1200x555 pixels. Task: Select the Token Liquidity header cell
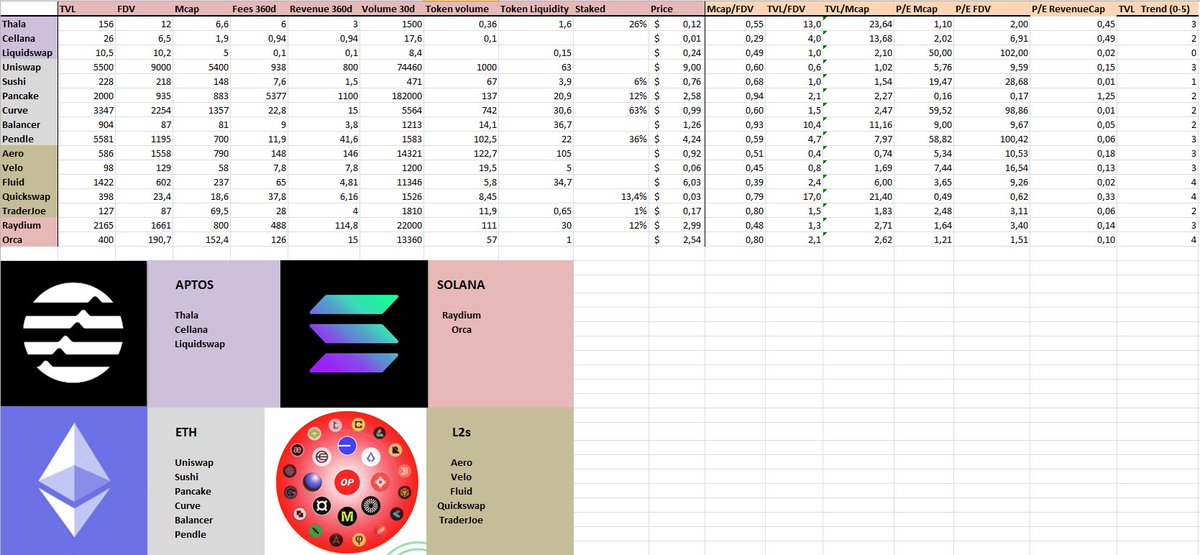point(538,8)
